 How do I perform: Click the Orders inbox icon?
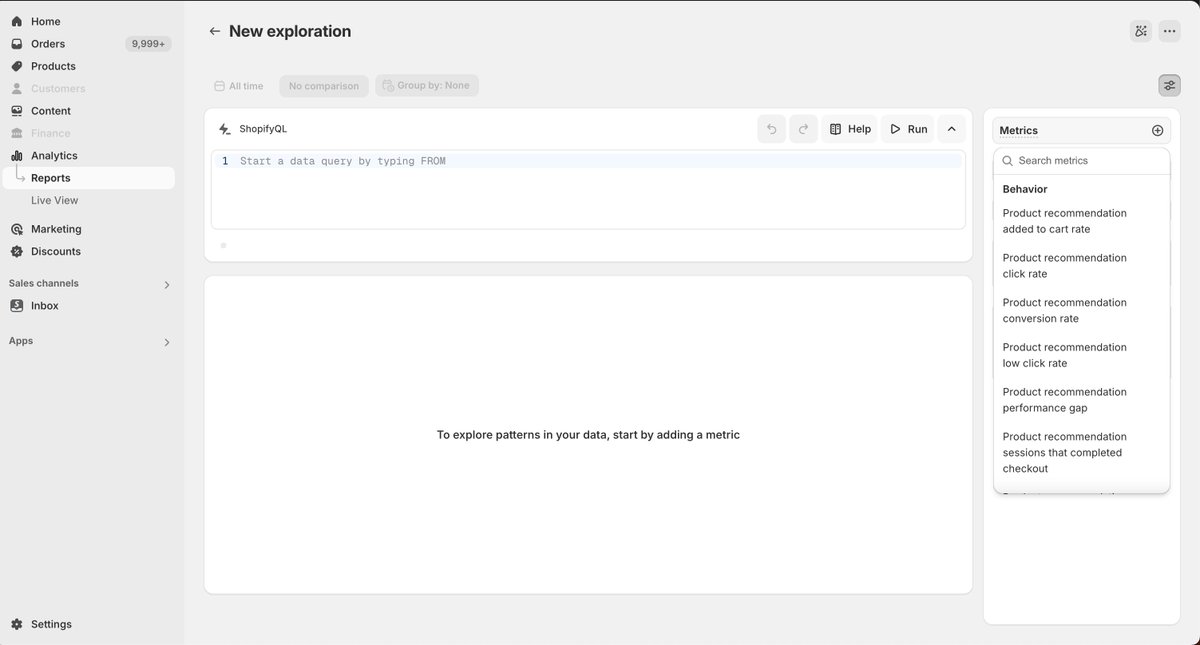(16, 44)
